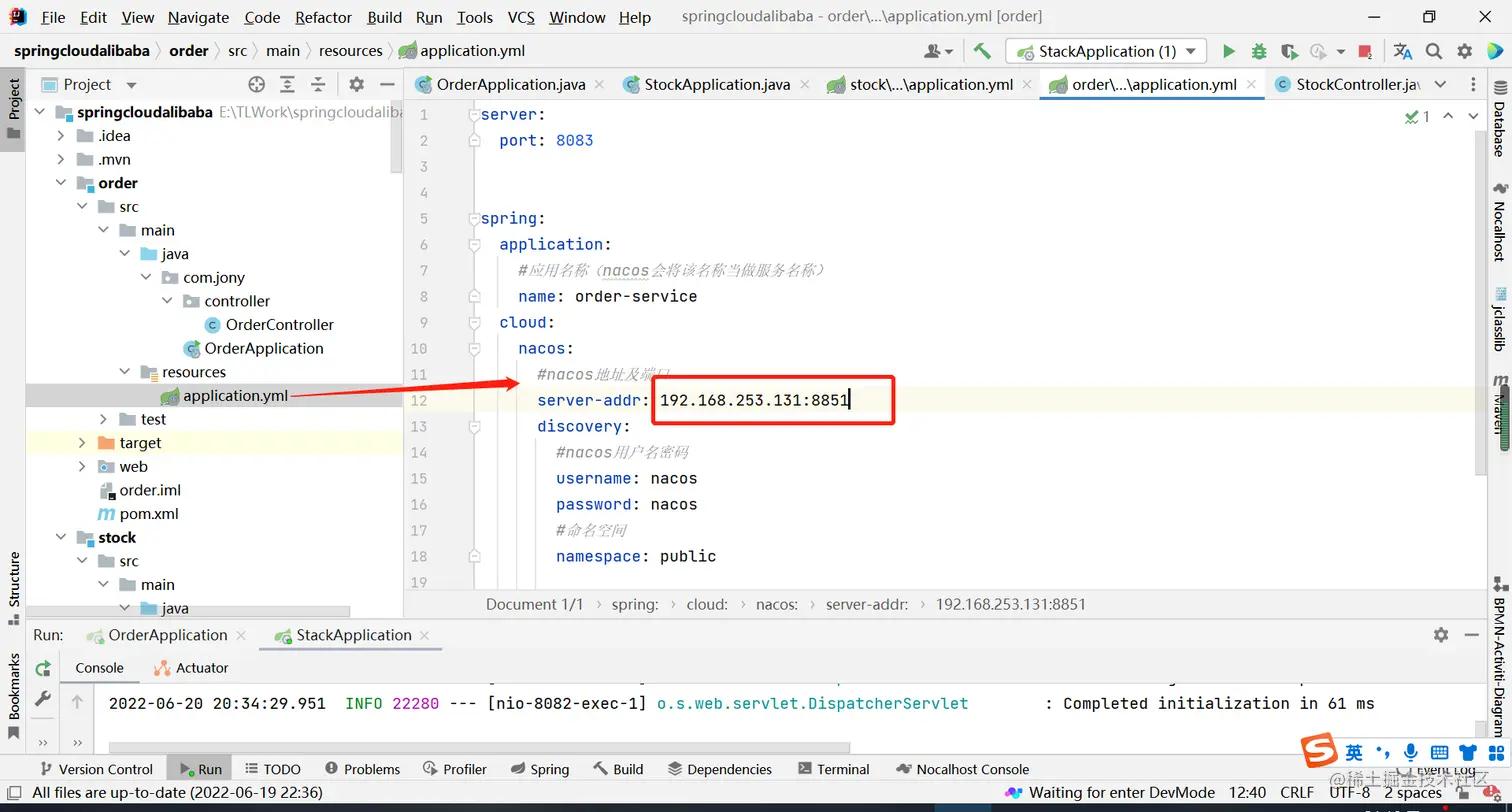1512x812 pixels.
Task: Open the Refactor menu
Action: [x=324, y=17]
